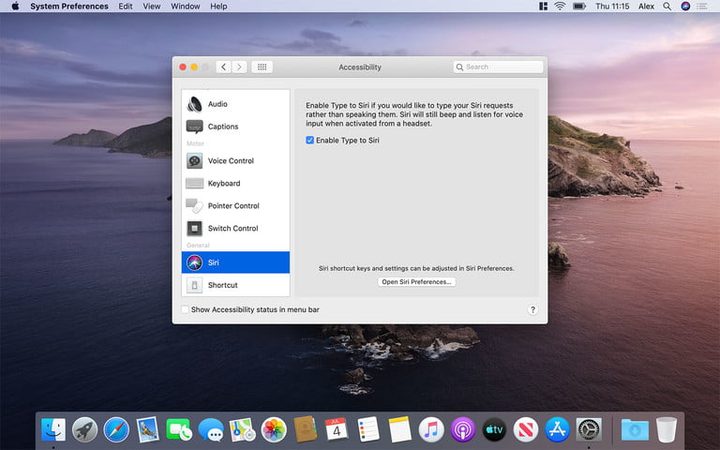Screen dimensions: 720x450
Task: Toggle the Enable Type to Siri checkbox
Action: click(x=310, y=140)
